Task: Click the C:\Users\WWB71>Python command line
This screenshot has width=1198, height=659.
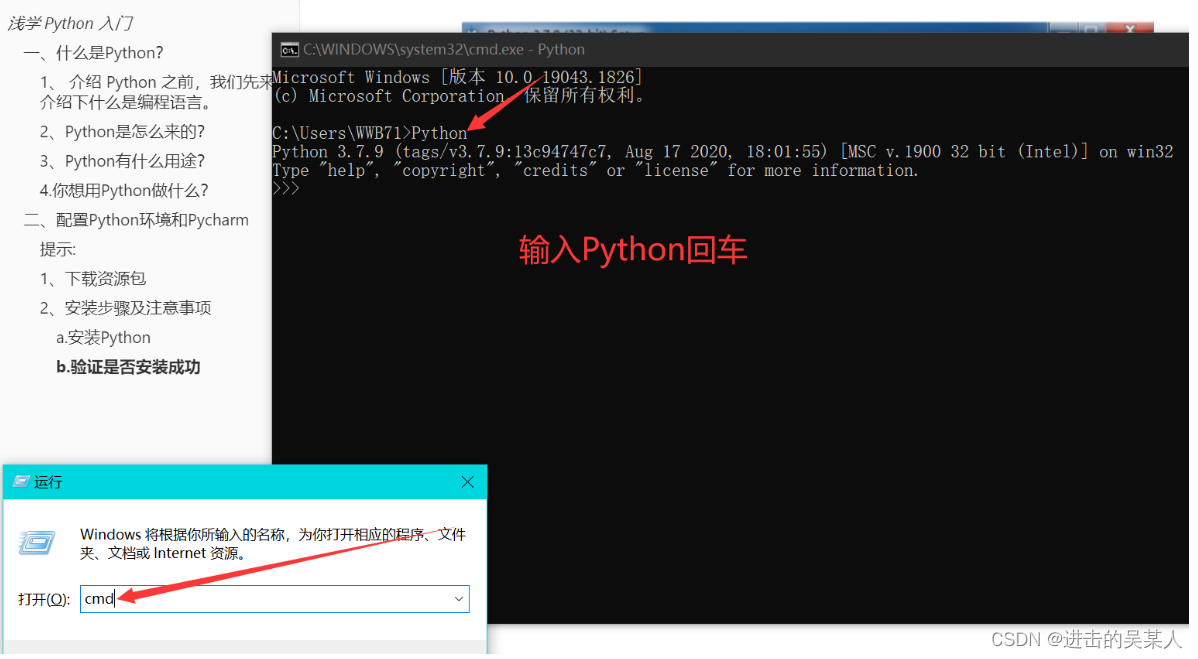Action: 370,133
